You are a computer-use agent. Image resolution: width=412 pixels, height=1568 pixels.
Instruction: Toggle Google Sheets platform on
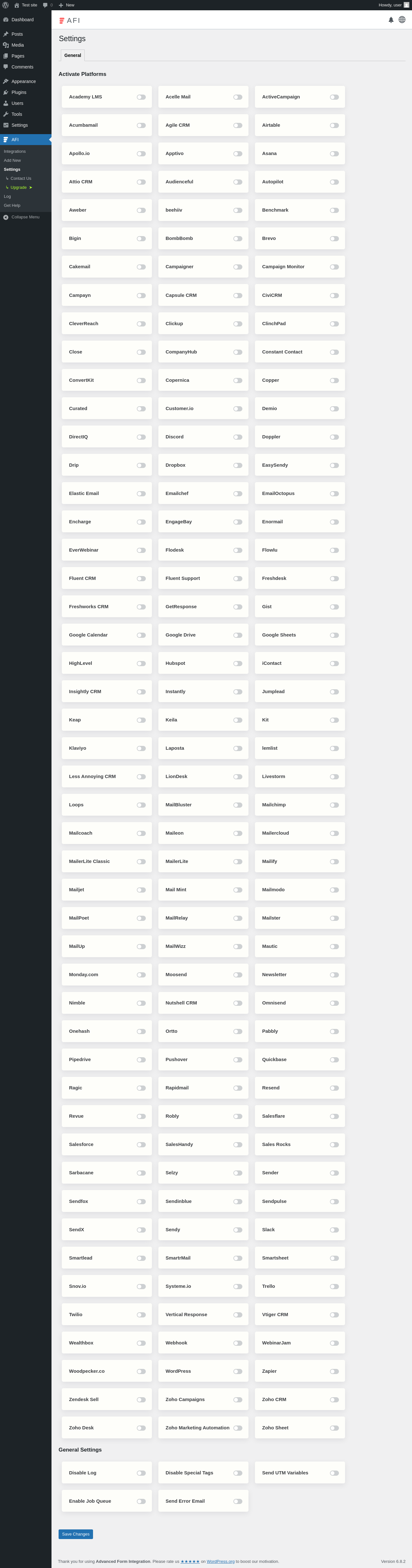point(334,636)
